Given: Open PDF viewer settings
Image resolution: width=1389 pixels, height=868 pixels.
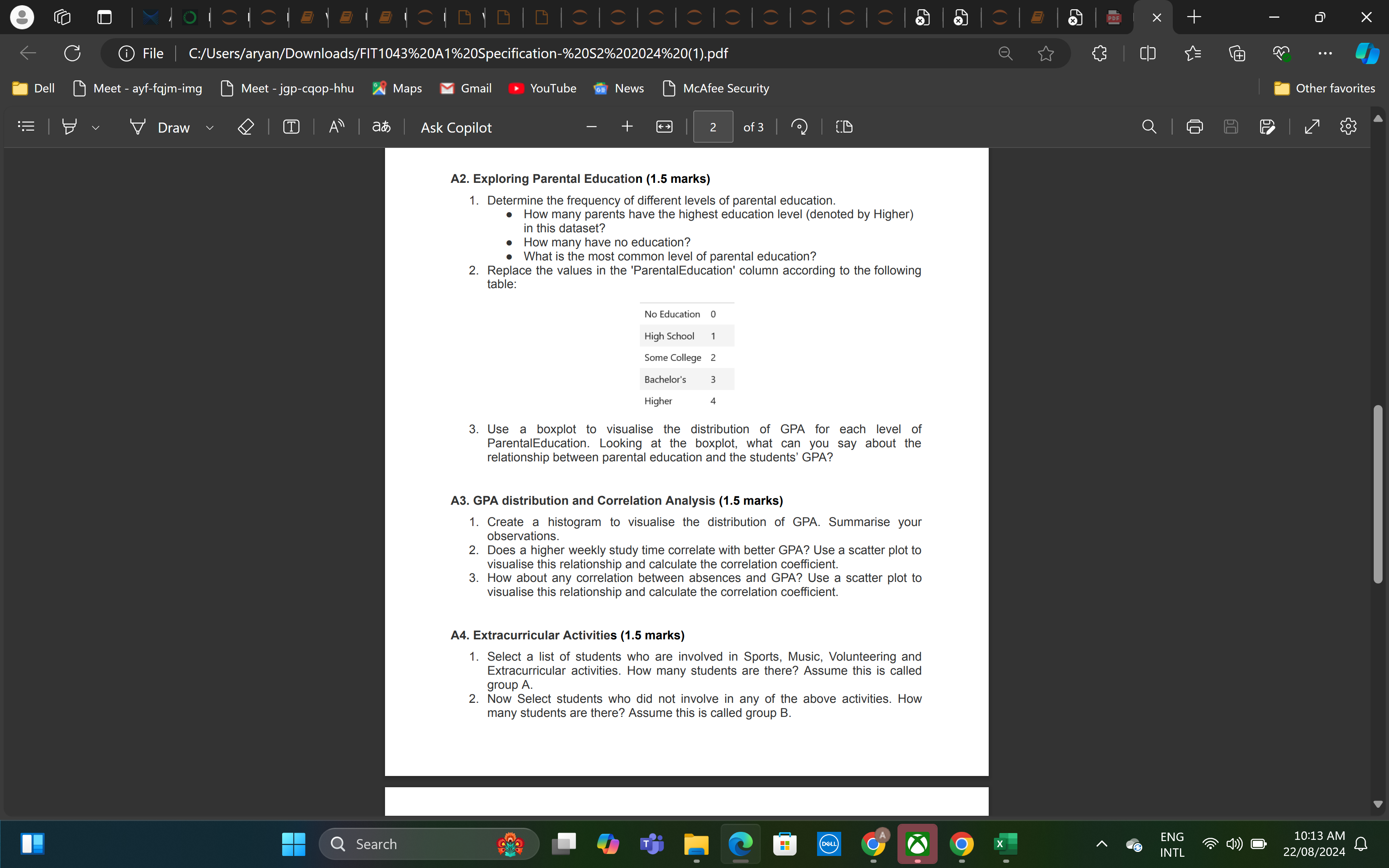Looking at the screenshot, I should point(1348,126).
